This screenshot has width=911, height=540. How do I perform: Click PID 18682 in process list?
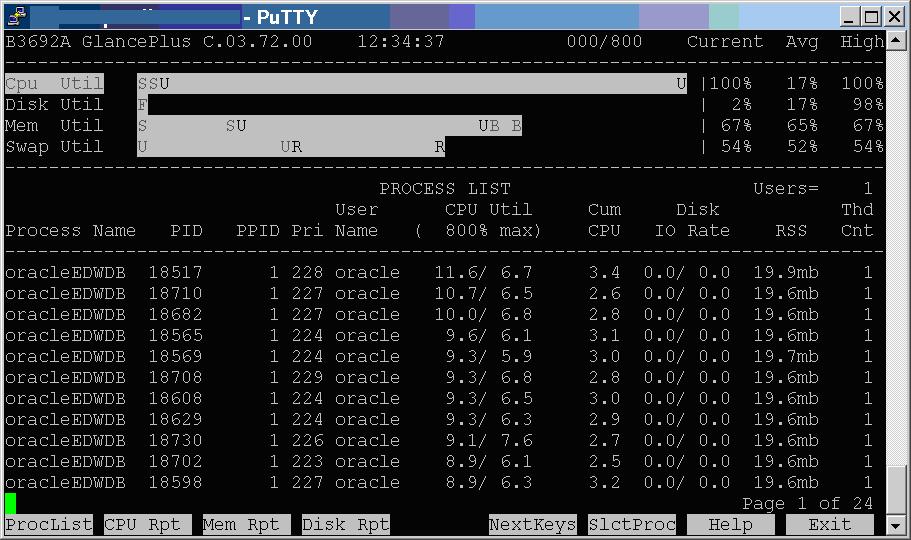pyautogui.click(x=175, y=314)
